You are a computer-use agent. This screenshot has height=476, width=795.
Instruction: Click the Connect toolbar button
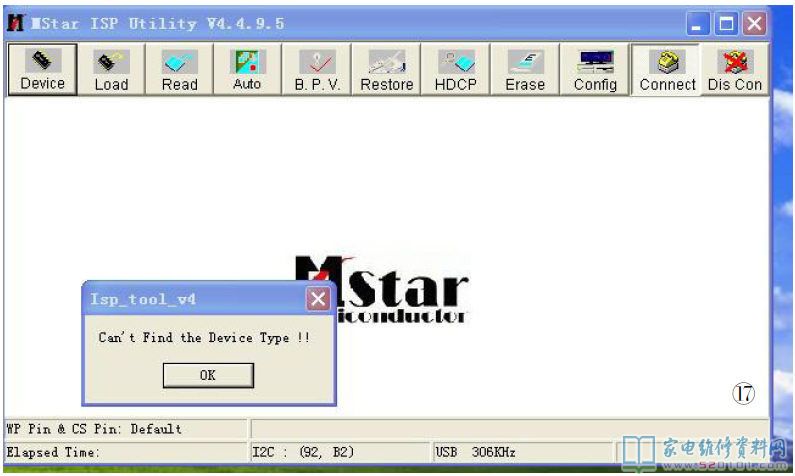pyautogui.click(x=667, y=71)
